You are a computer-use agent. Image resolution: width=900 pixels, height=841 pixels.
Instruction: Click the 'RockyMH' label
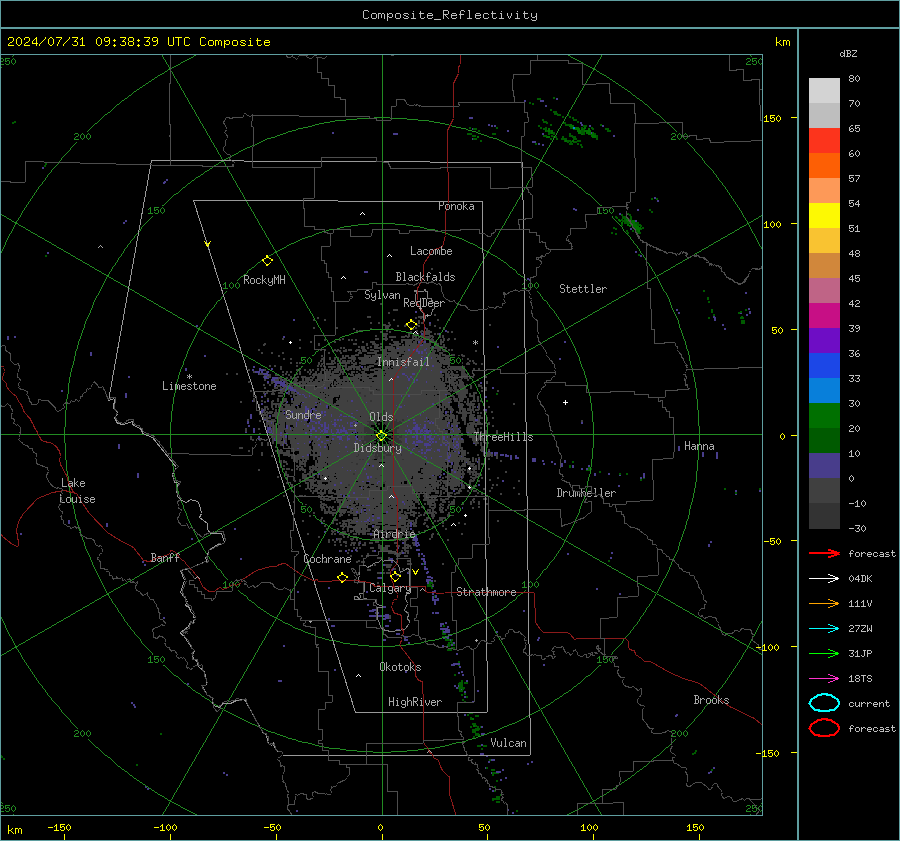(x=264, y=280)
